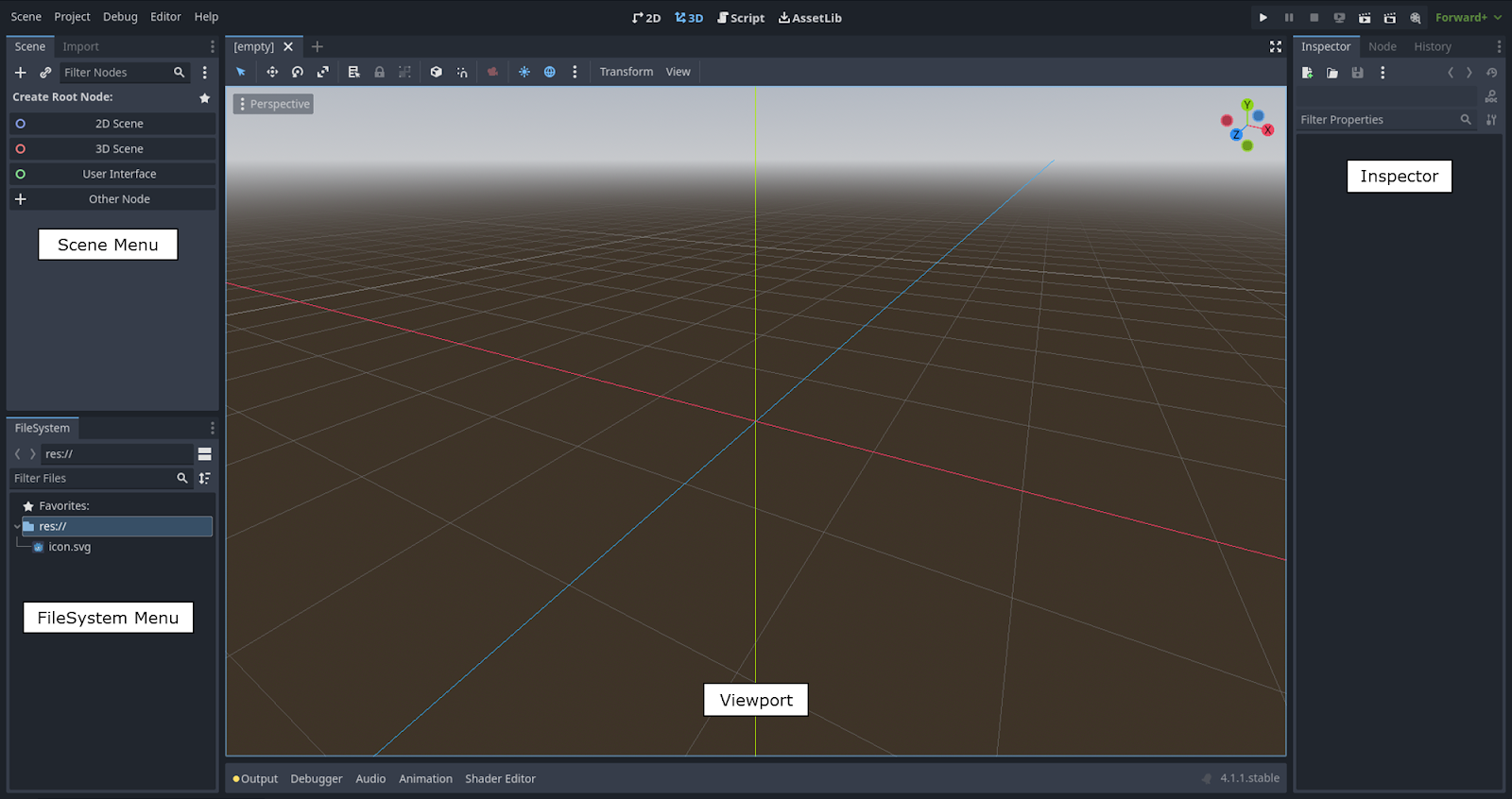This screenshot has width=1512, height=799.
Task: Toggle favorite nodes star icon
Action: tap(204, 98)
